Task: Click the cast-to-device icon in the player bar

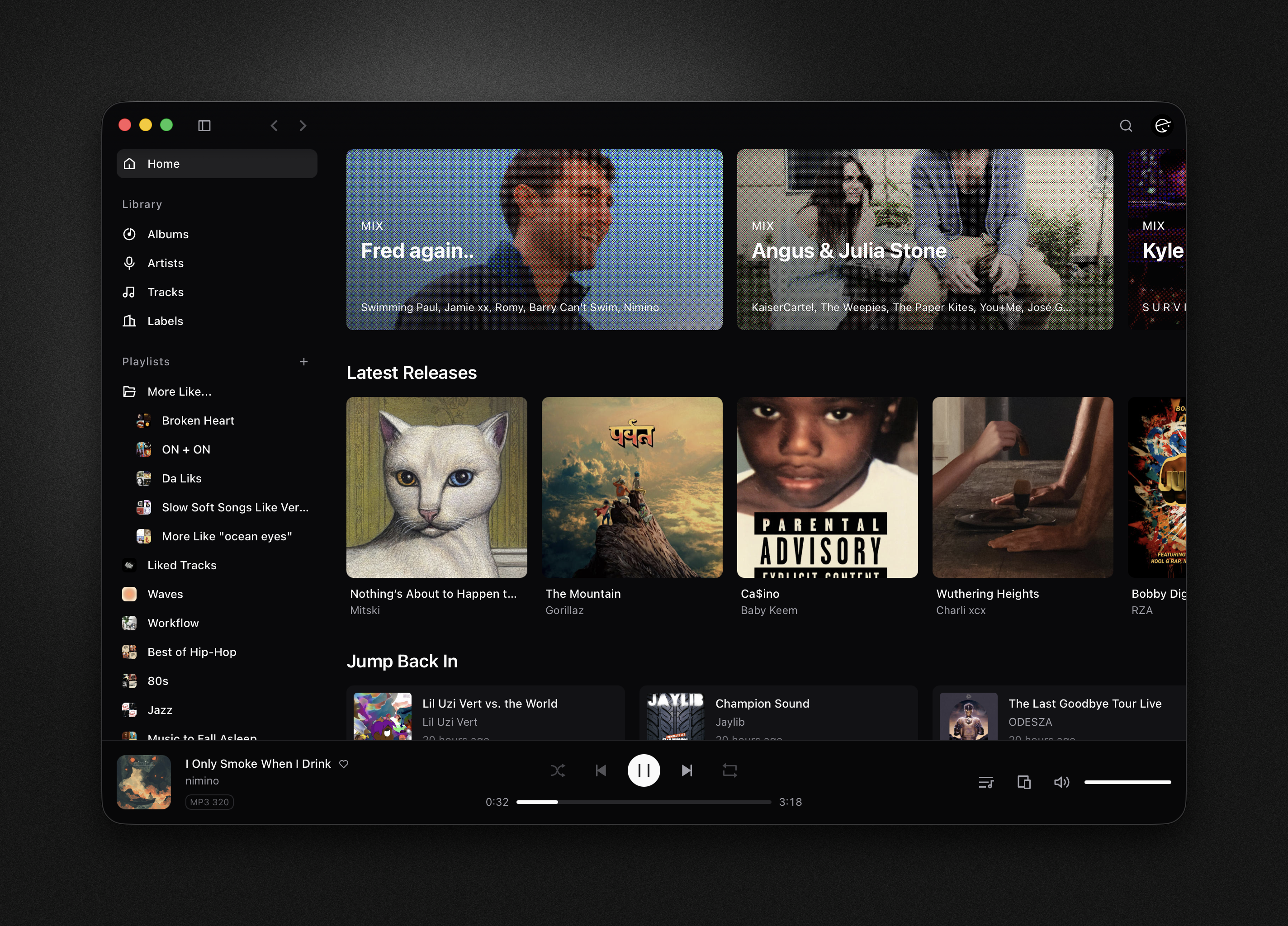Action: tap(1024, 782)
